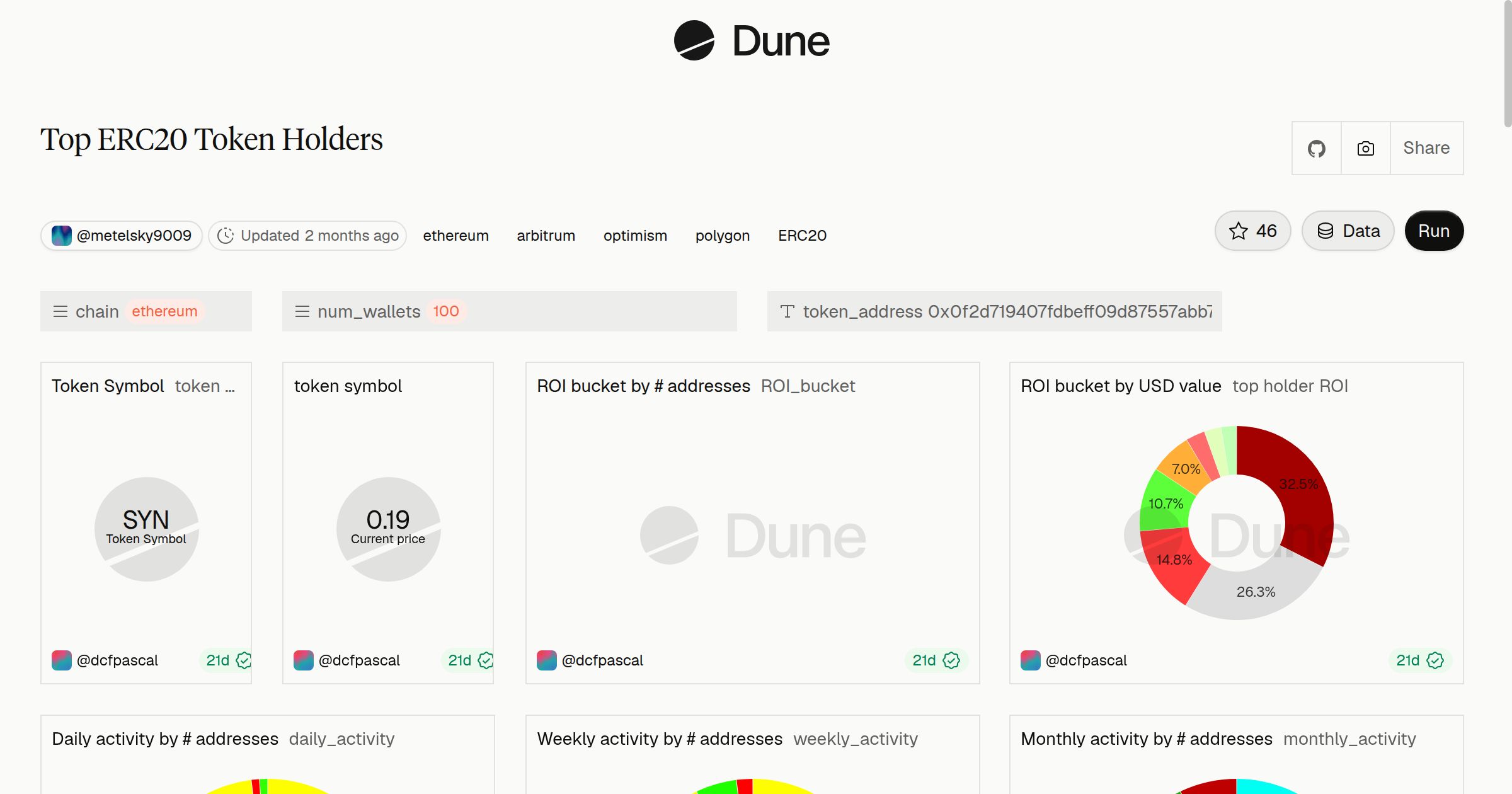Select the polygon tag
The image size is (1512, 794).
pyautogui.click(x=722, y=236)
